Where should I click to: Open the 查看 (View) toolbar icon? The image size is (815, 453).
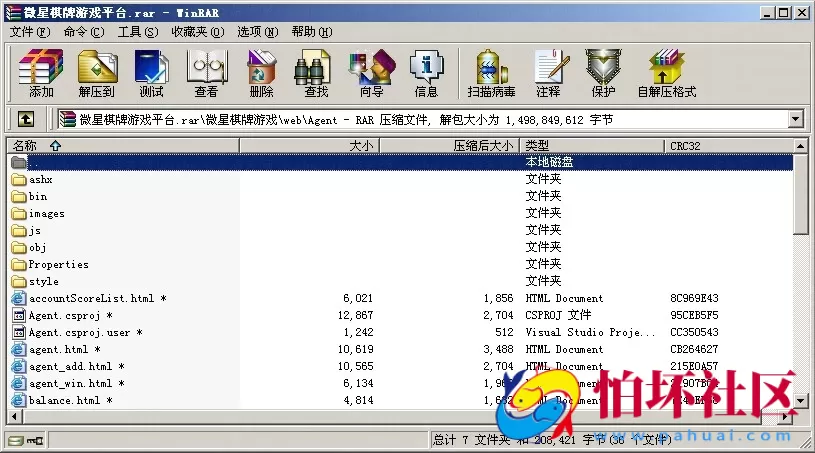click(x=206, y=73)
